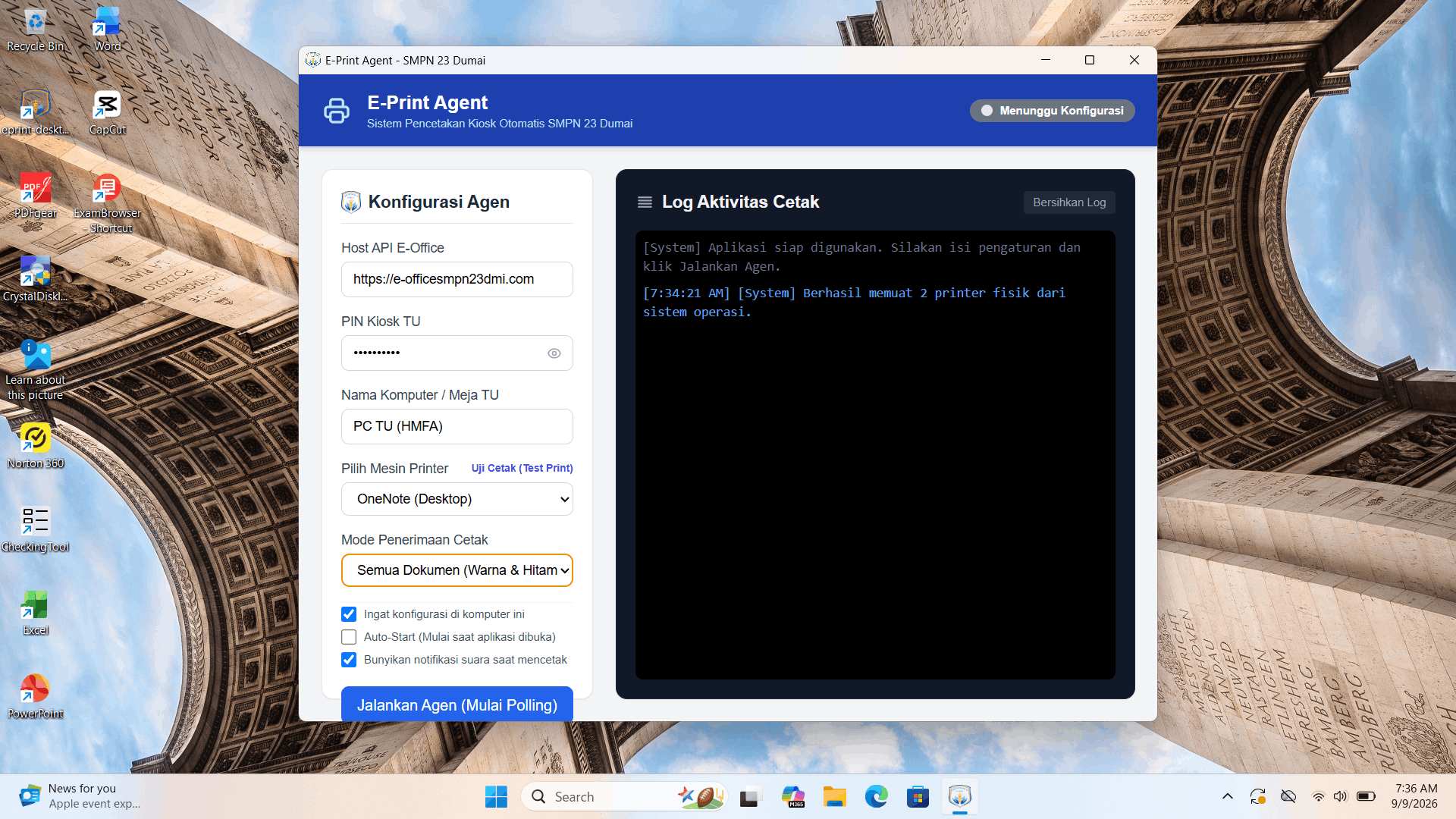
Task: Uncheck Bunyikan notifikasi saat mencetak
Action: click(349, 660)
